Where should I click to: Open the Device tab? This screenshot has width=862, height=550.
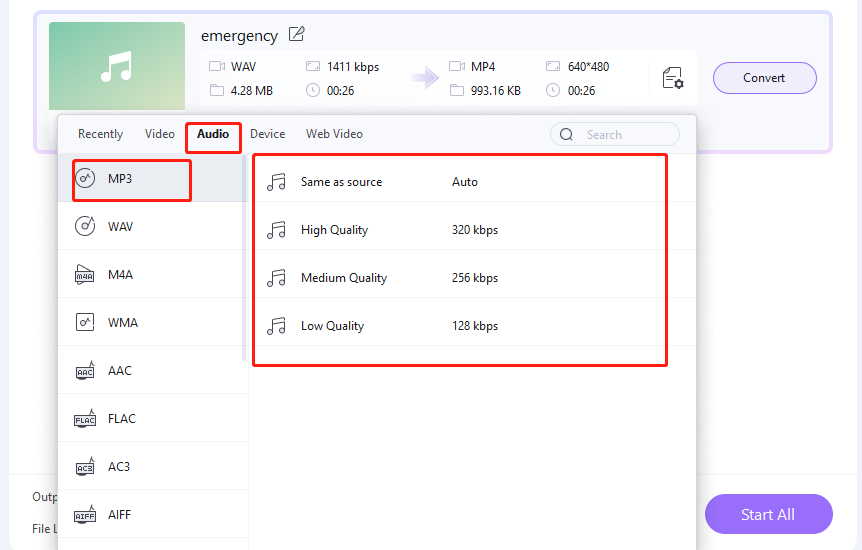[267, 134]
